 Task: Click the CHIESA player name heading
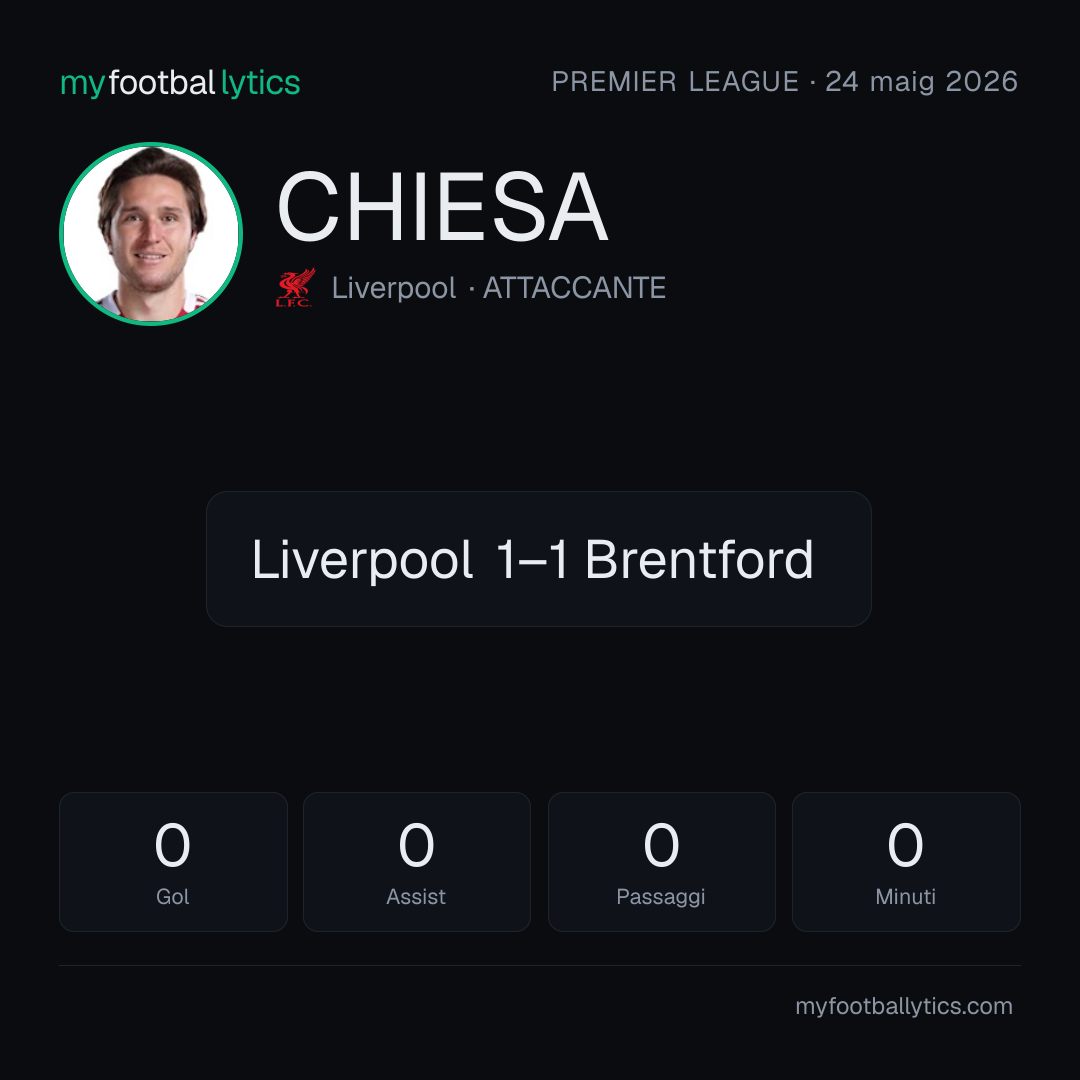pyautogui.click(x=442, y=207)
